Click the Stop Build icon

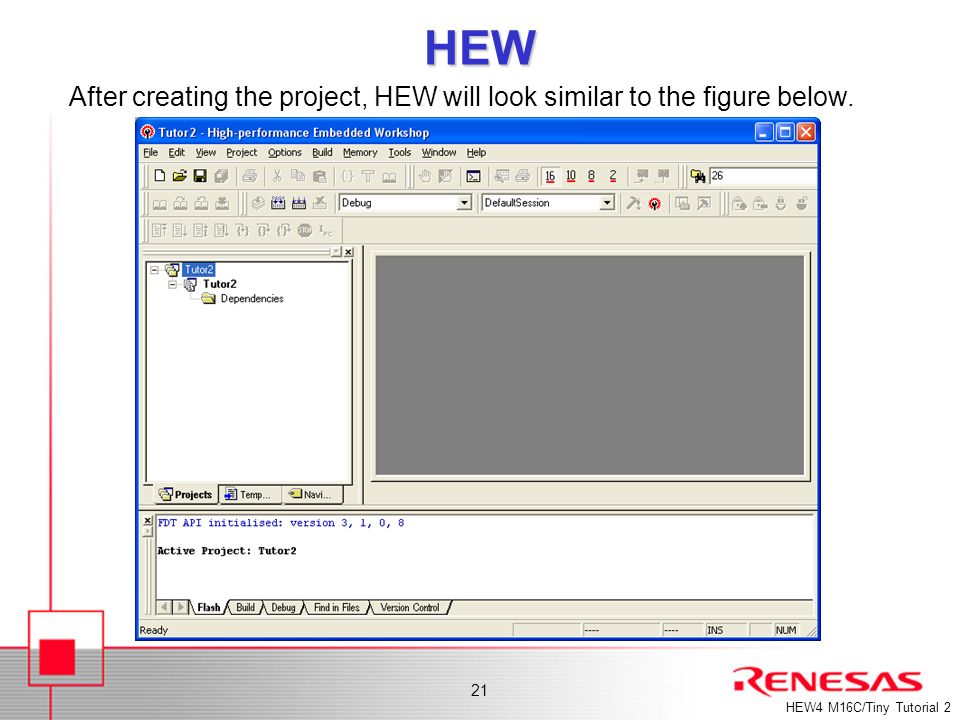click(320, 203)
